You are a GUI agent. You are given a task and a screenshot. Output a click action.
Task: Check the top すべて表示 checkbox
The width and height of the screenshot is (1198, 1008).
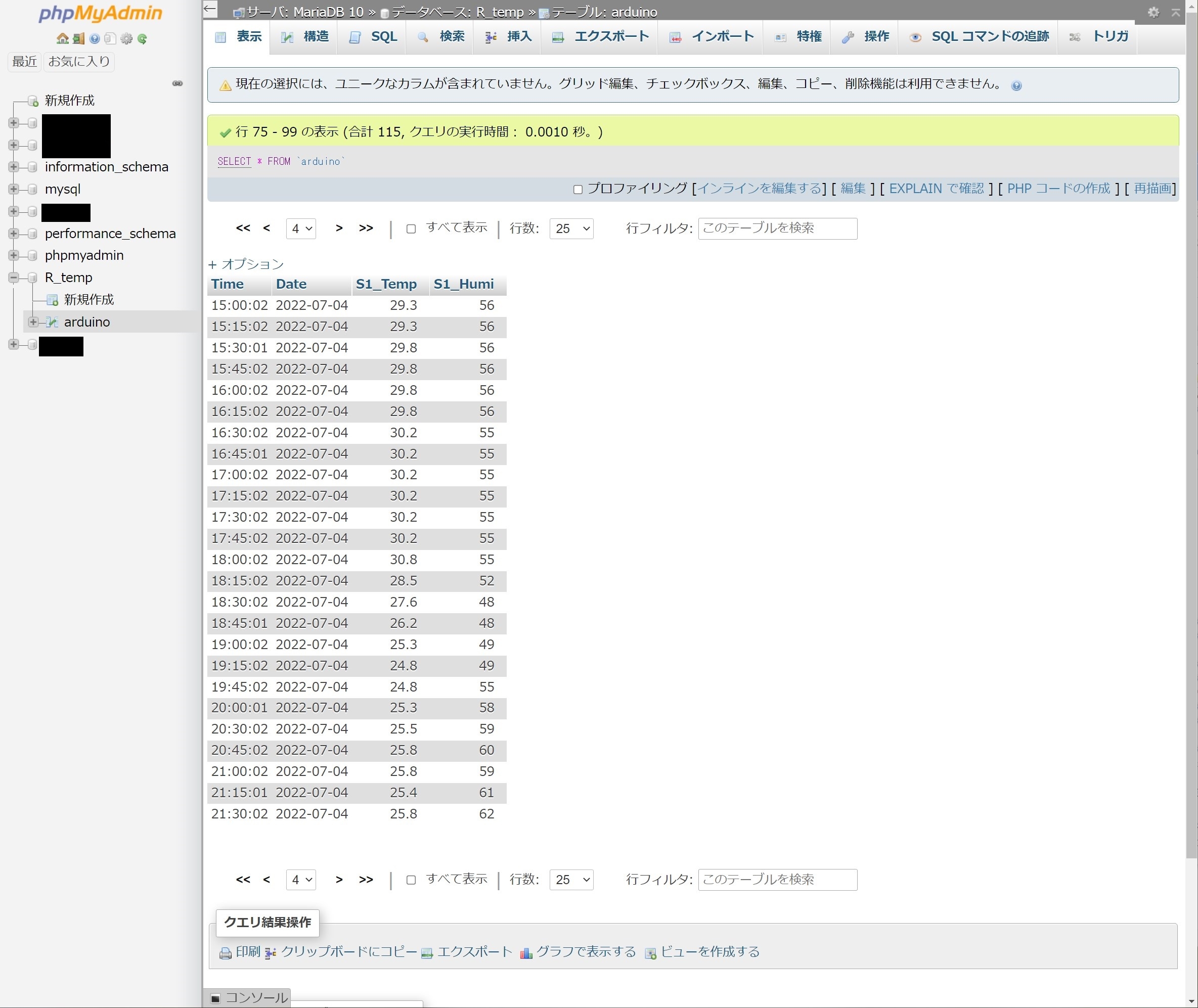tap(411, 228)
